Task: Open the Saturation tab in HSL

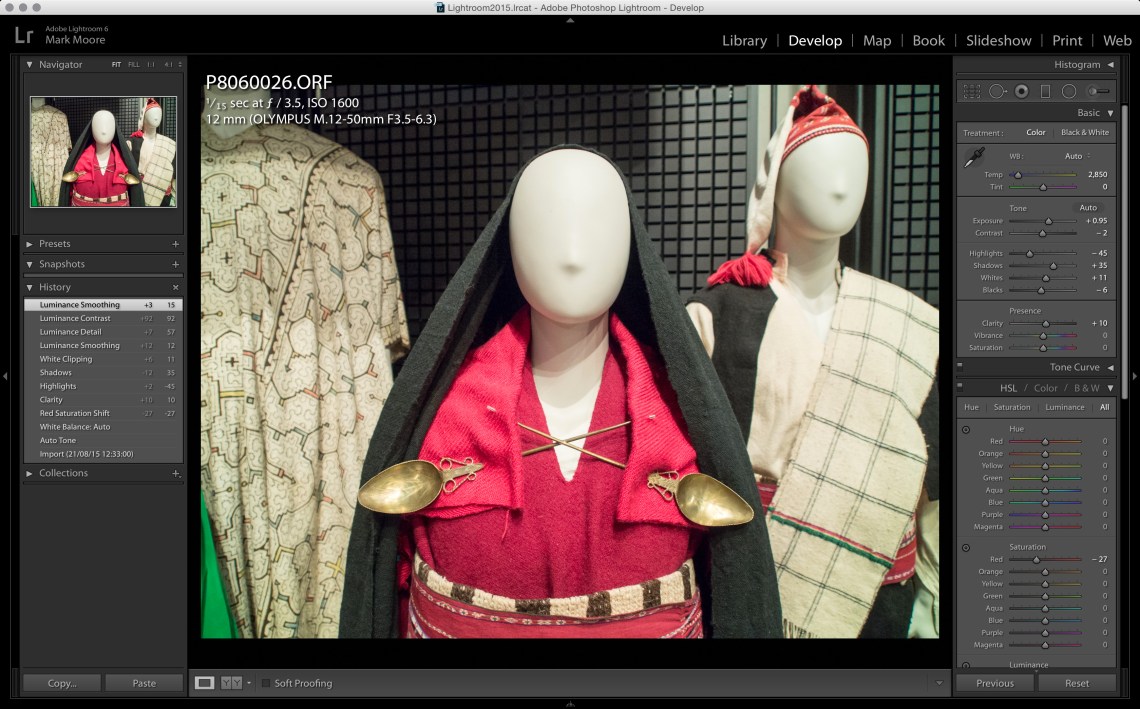Action: (1011, 407)
